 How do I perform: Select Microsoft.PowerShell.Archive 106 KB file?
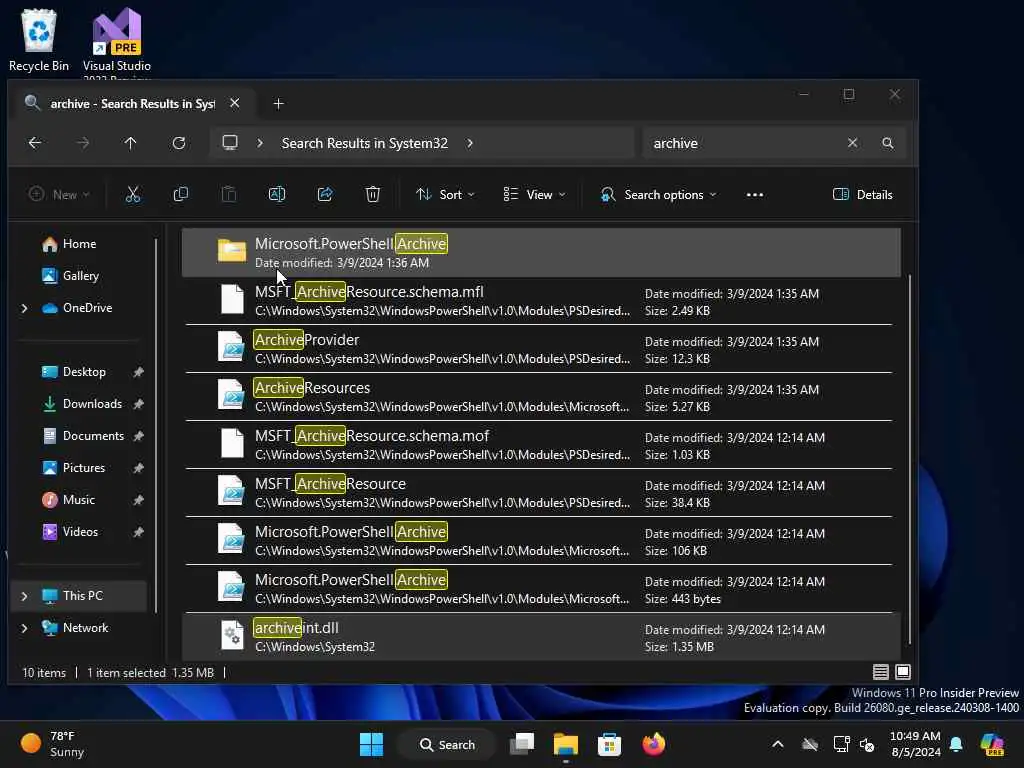(541, 541)
